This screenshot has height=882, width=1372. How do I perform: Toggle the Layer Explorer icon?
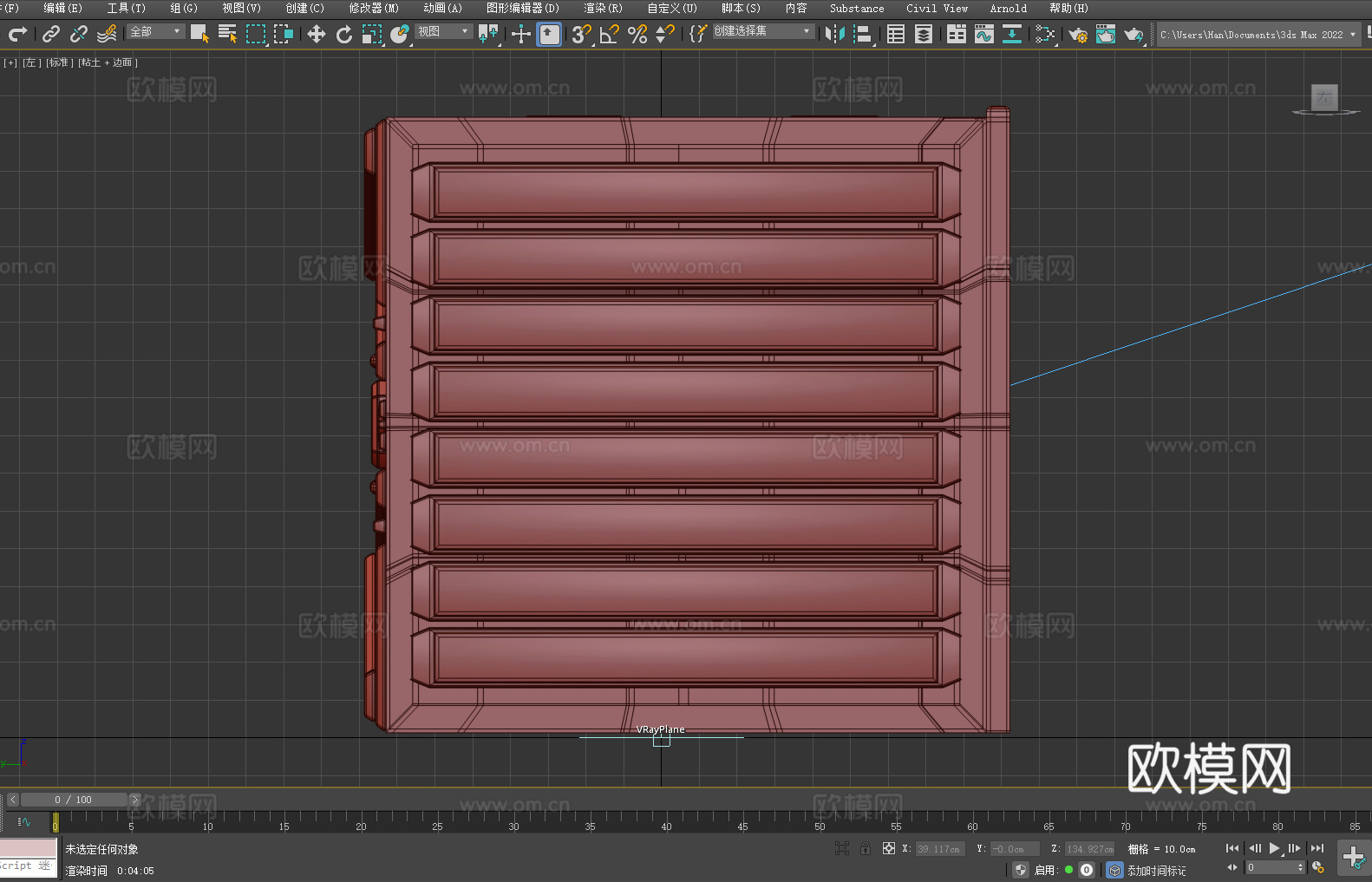tap(924, 34)
